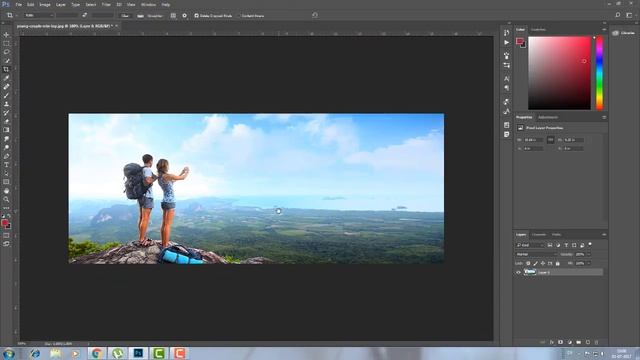
Task: Toggle lock transparent pixels in Layers panel
Action: tap(528, 263)
